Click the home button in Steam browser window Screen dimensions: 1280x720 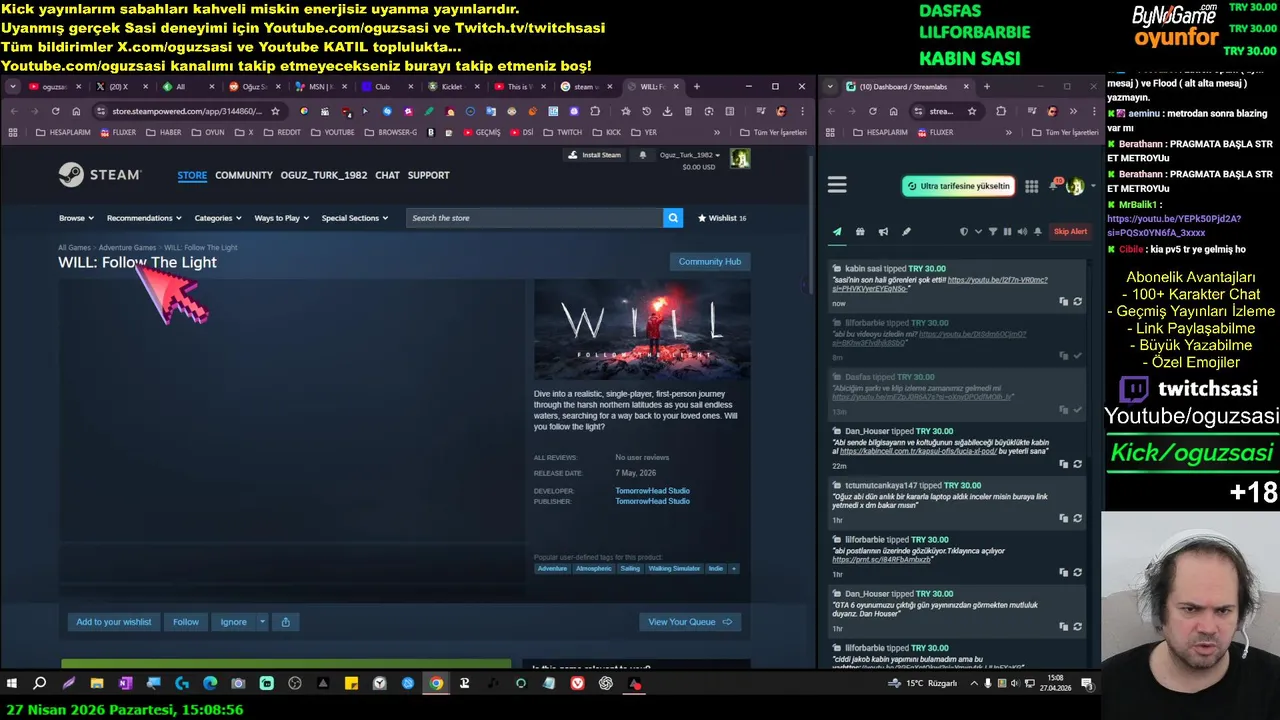coord(75,111)
